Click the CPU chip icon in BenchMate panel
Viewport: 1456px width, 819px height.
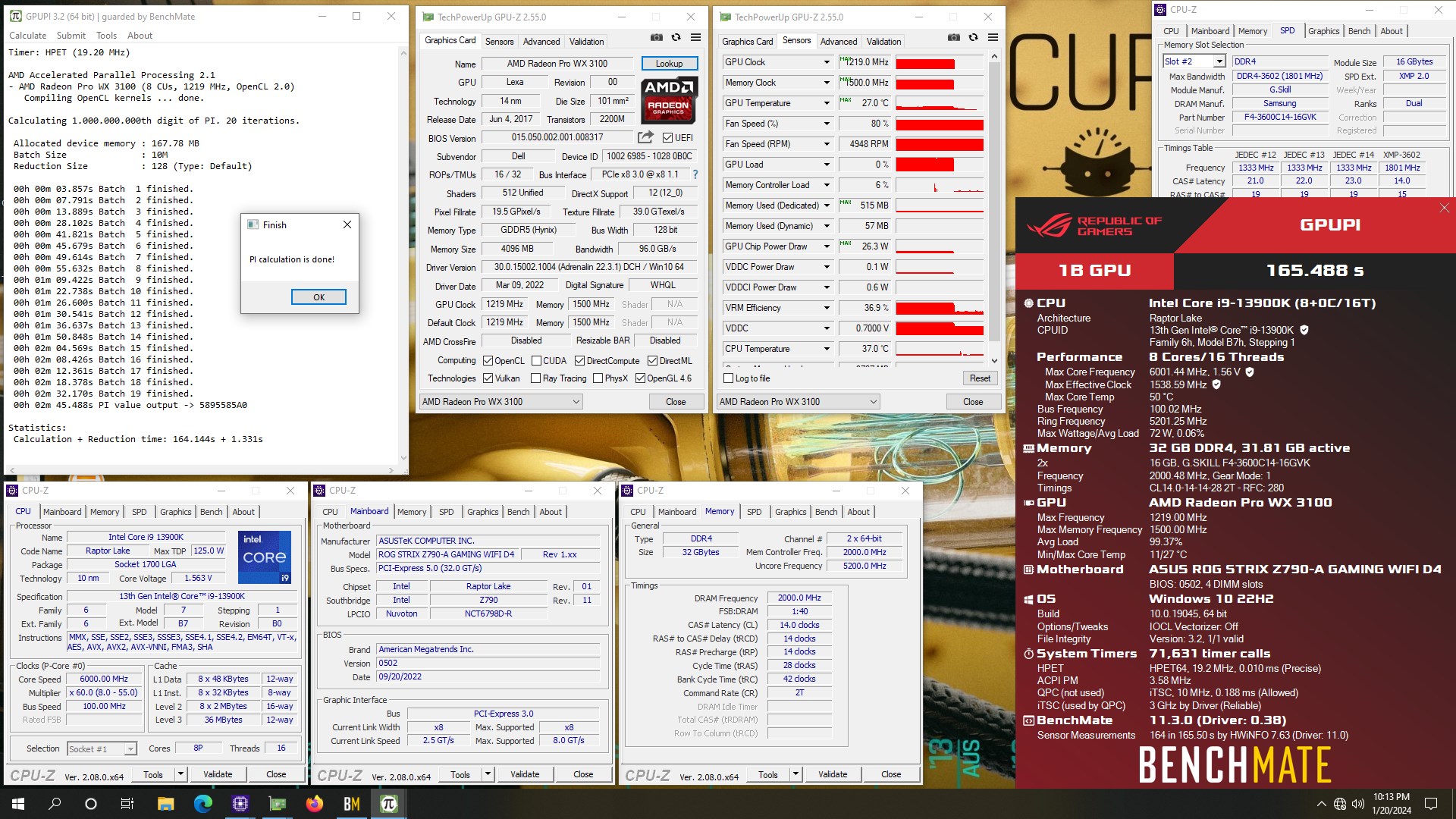coord(1028,303)
